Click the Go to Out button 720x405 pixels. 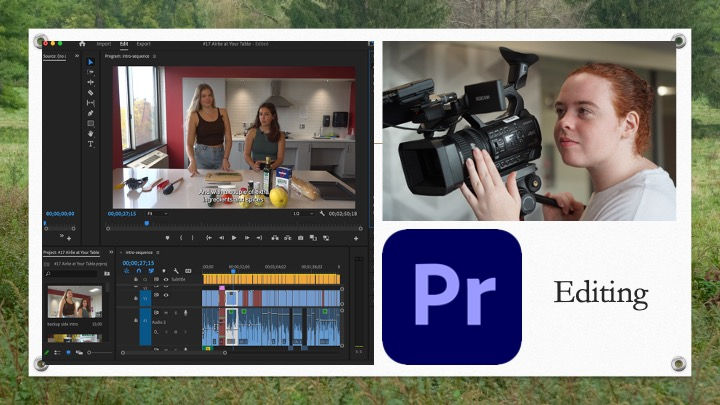(x=259, y=238)
